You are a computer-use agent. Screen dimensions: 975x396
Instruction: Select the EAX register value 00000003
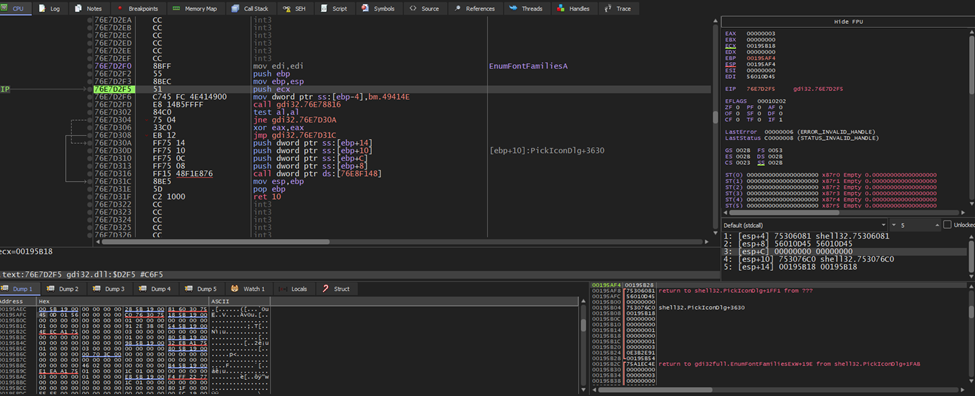click(x=760, y=33)
